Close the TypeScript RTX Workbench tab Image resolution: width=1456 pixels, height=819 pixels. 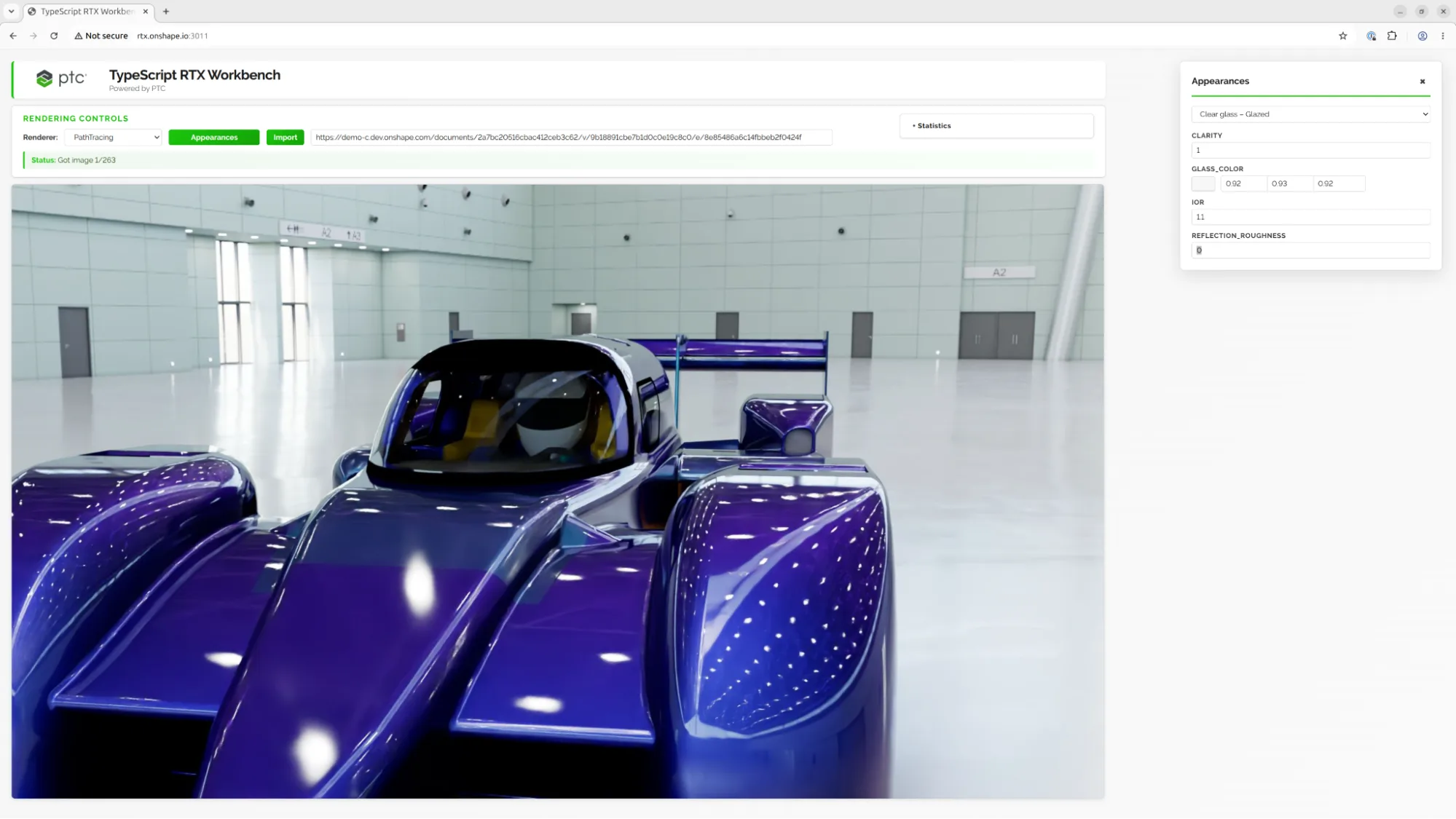point(146,12)
